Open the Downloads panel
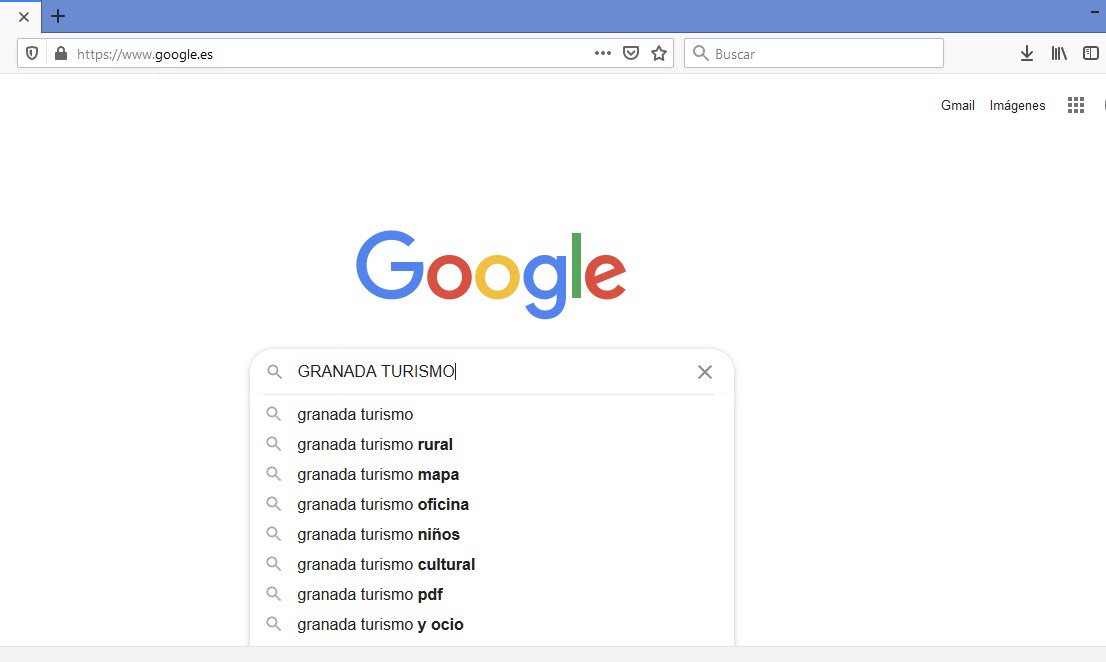 (1027, 54)
